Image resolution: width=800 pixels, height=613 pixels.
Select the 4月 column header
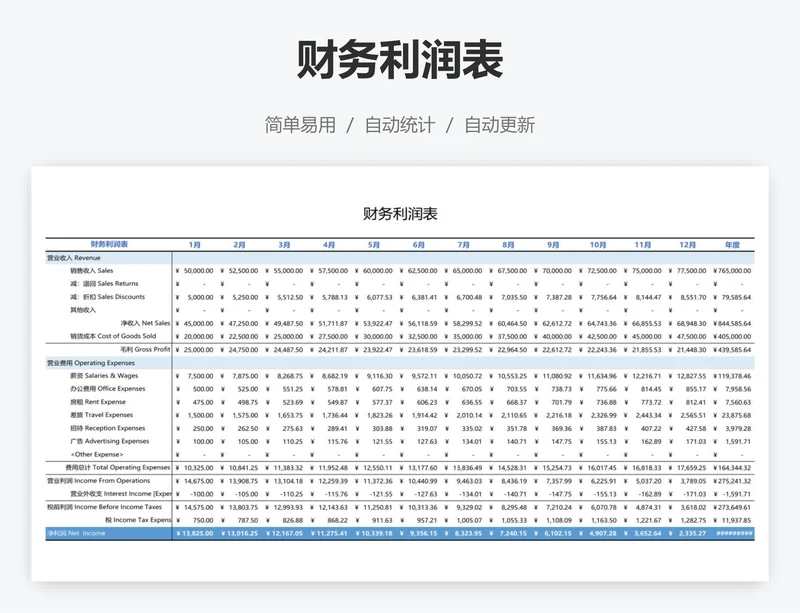pyautogui.click(x=329, y=245)
